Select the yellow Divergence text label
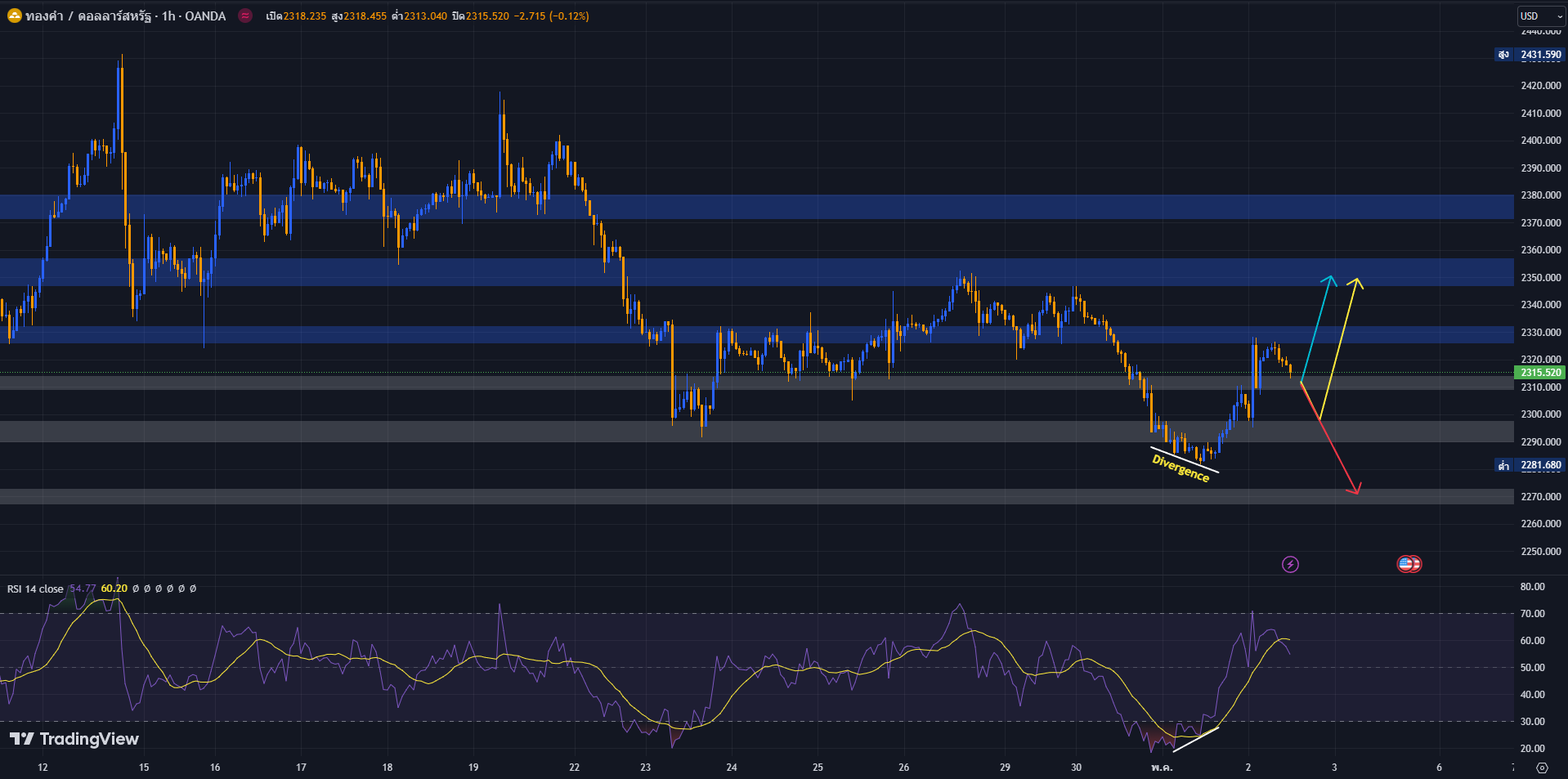Viewport: 1568px width, 779px height. pos(1180,468)
